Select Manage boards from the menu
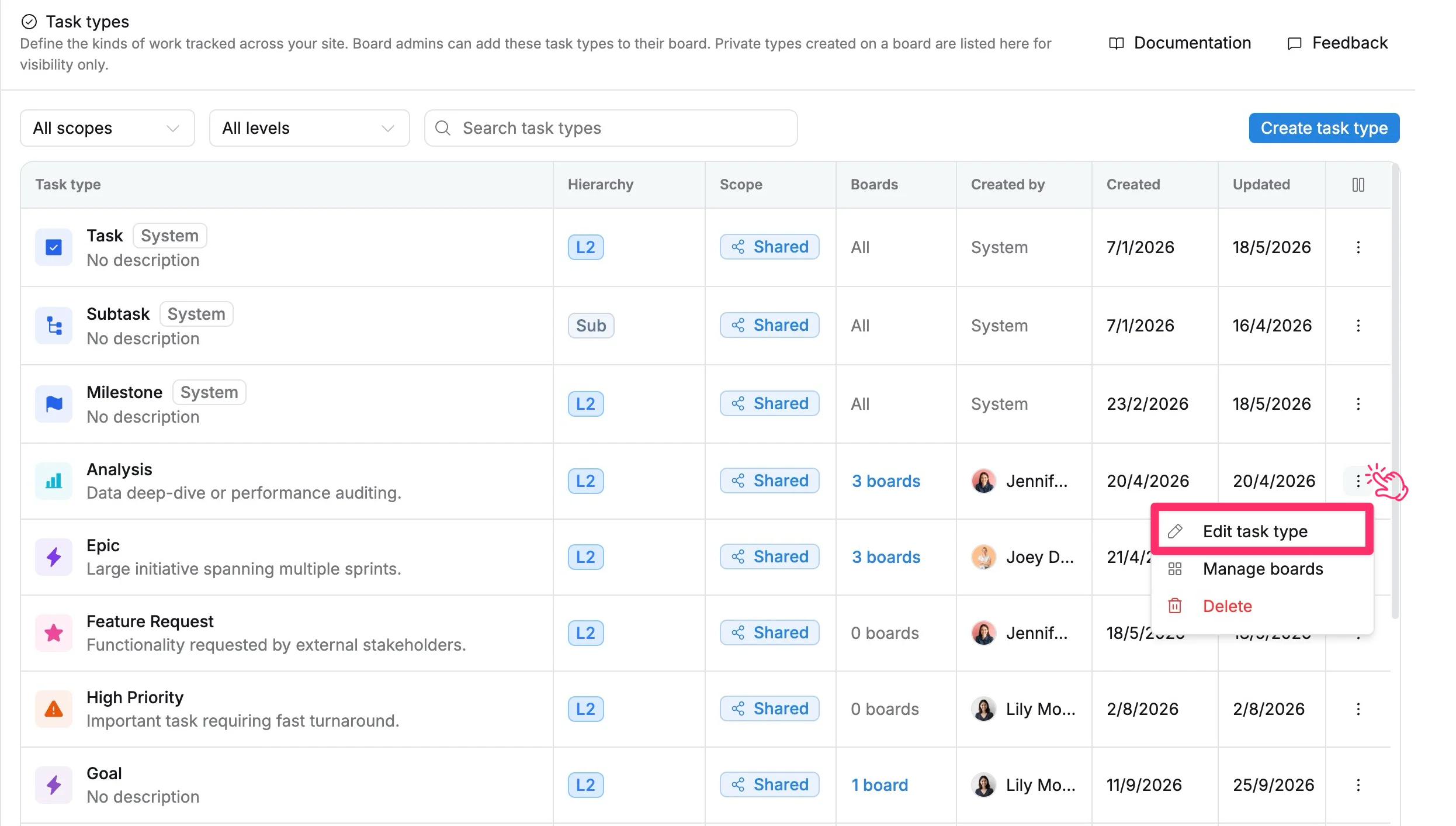The image size is (1456, 826). tap(1262, 569)
